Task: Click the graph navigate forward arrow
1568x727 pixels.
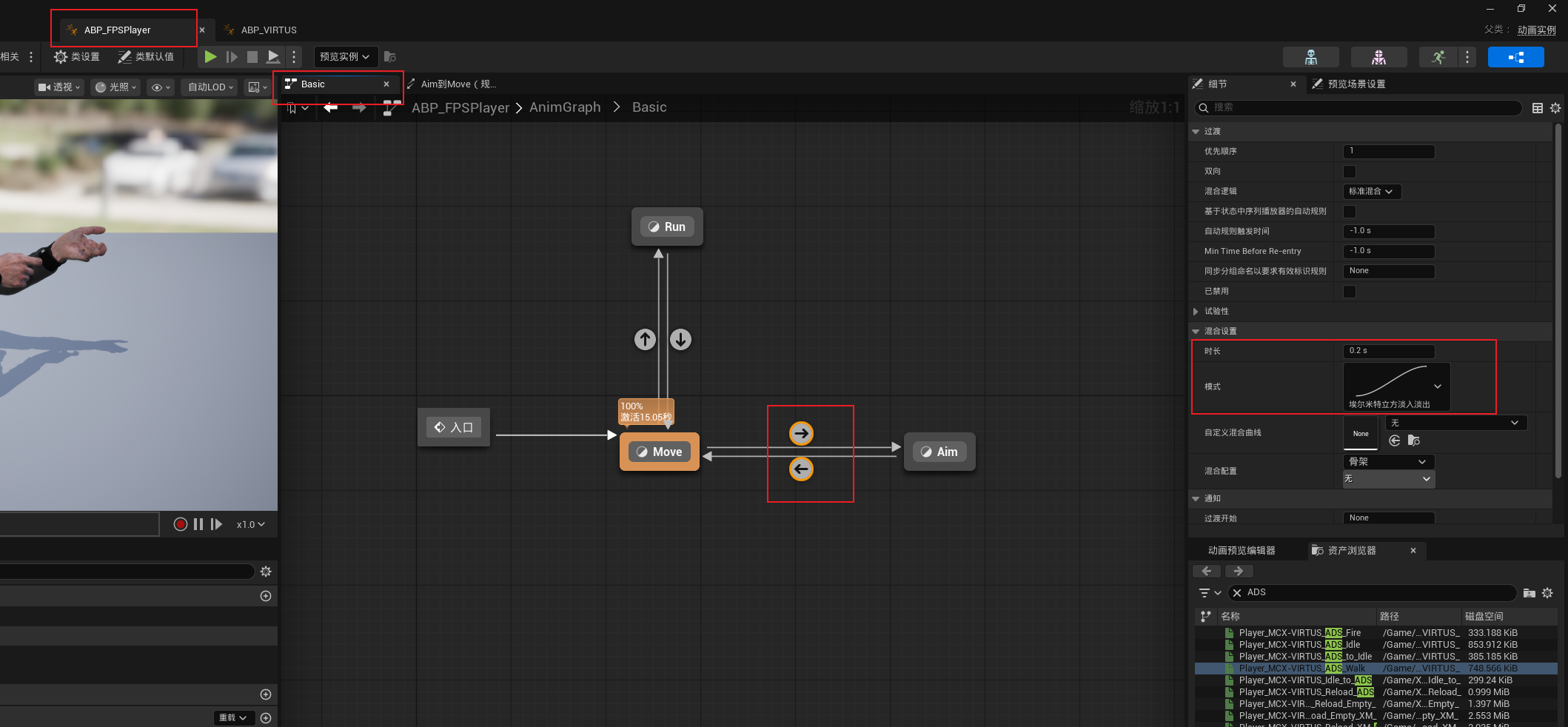Action: [x=359, y=108]
